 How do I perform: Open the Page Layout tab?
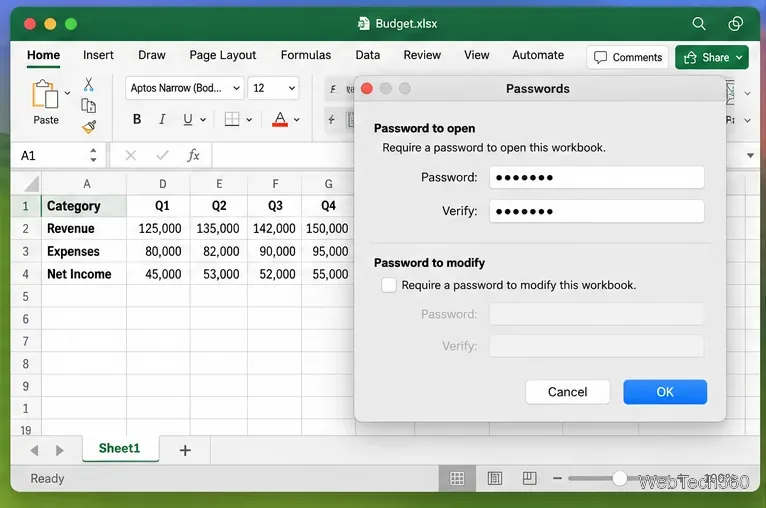click(x=223, y=55)
